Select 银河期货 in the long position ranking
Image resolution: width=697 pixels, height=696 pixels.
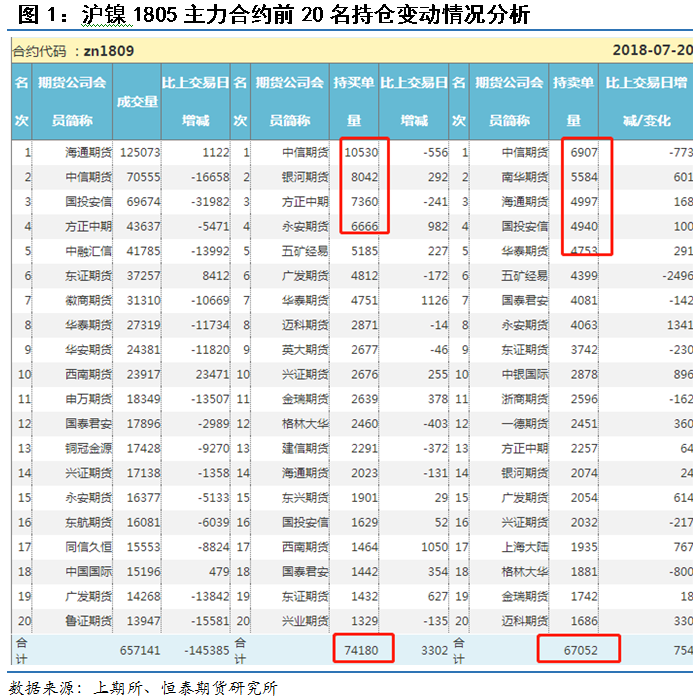pyautogui.click(x=305, y=177)
